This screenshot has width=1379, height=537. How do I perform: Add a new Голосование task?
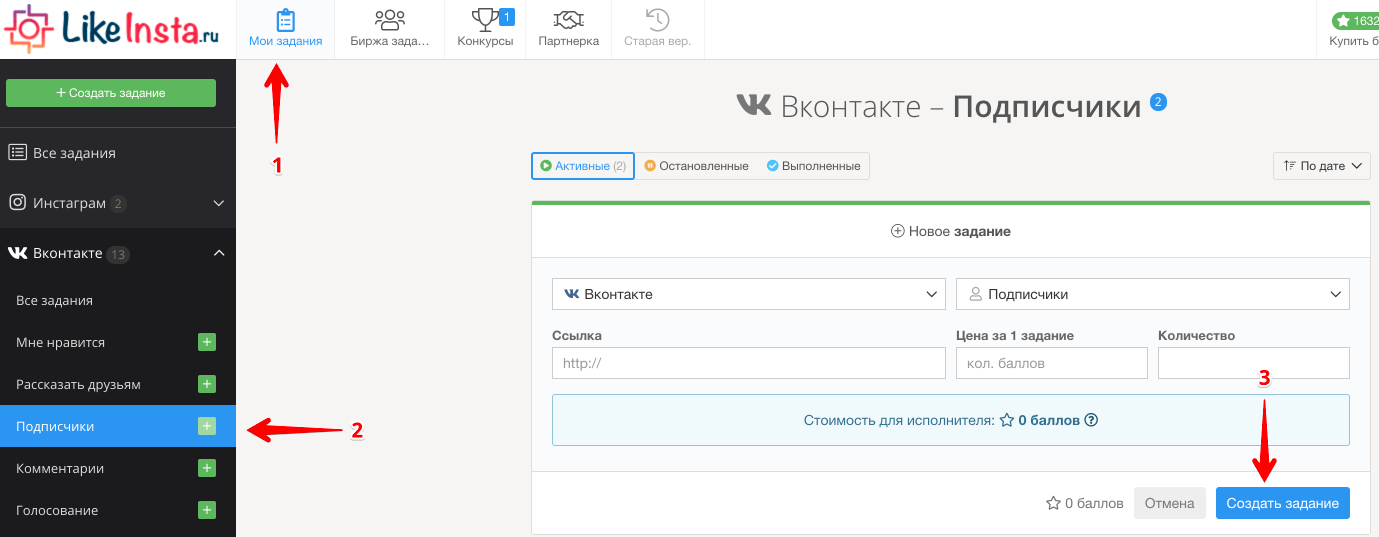(207, 510)
